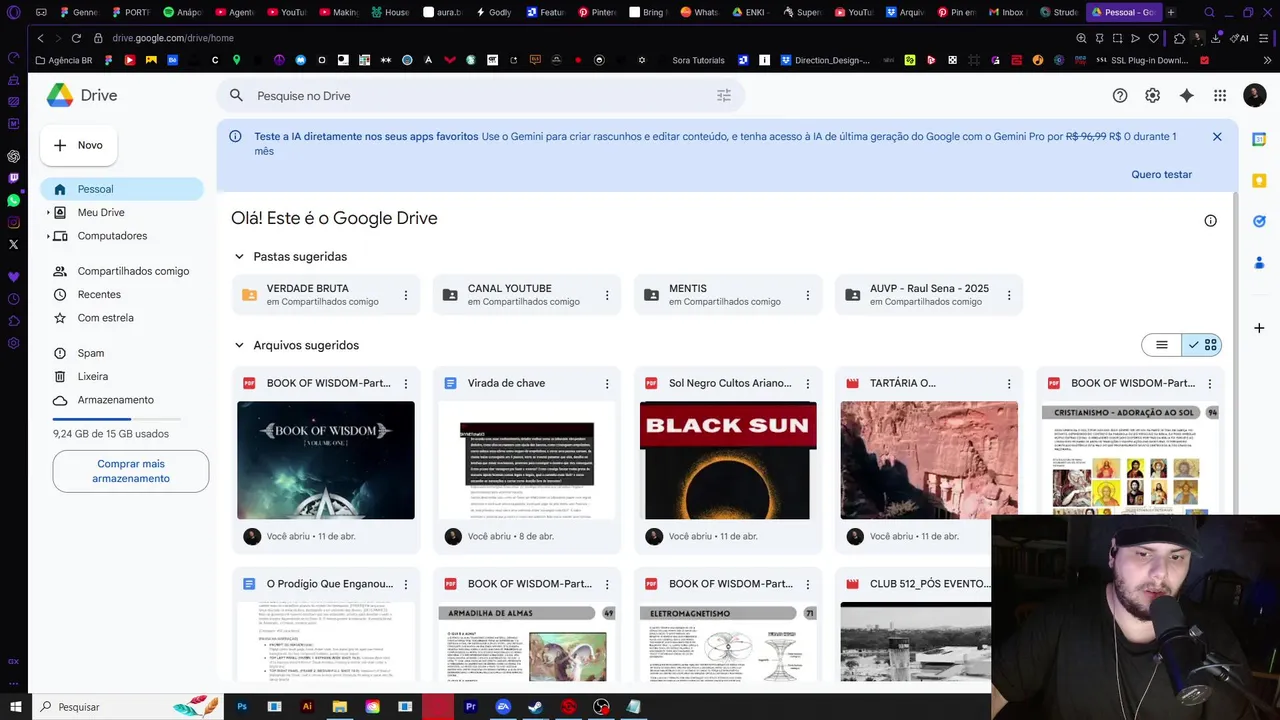Expand Computadores tree arrow

point(48,236)
